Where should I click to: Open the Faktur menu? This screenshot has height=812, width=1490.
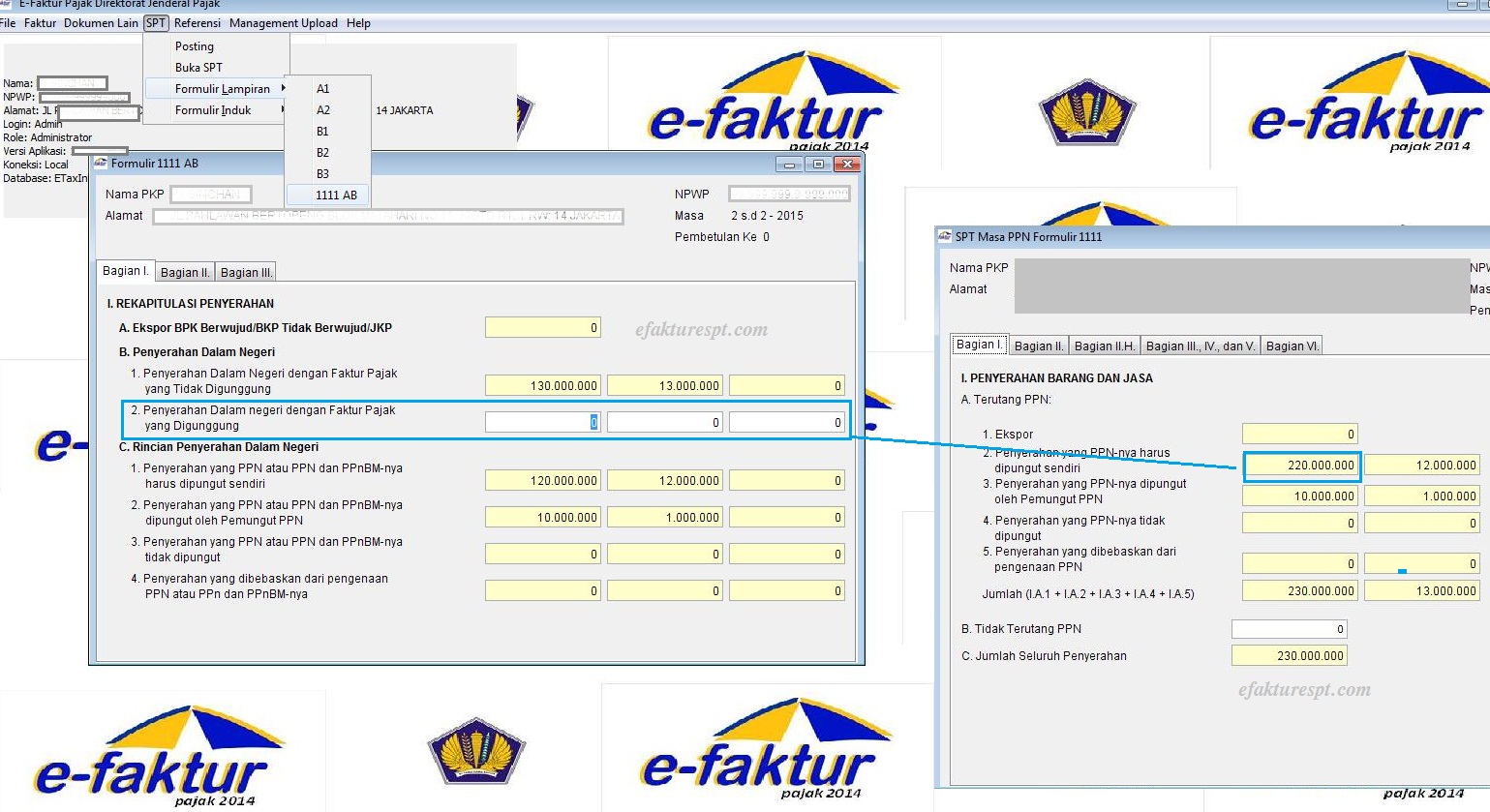coord(41,23)
